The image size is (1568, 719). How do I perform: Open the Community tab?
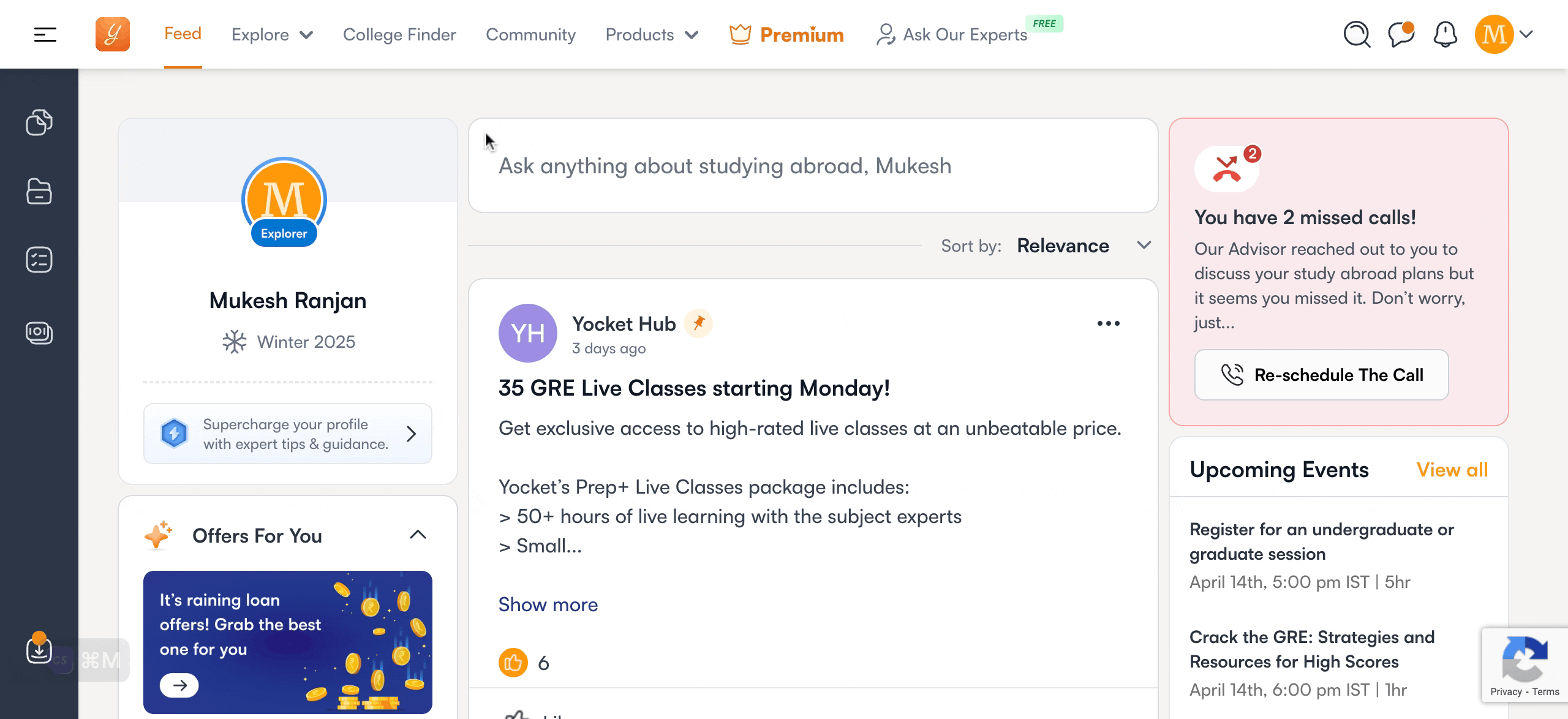coord(530,35)
